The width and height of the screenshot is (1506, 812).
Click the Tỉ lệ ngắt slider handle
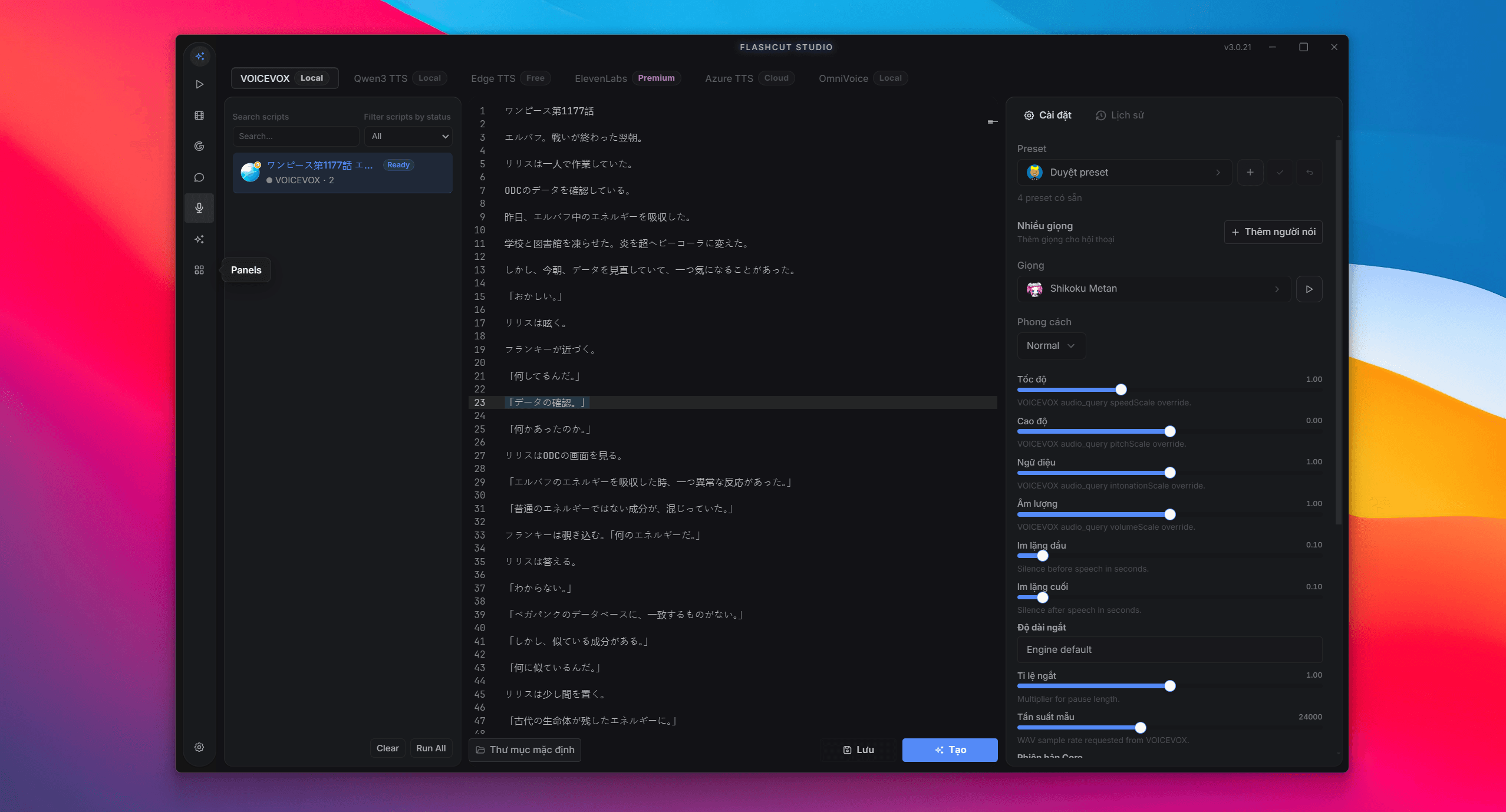[x=1170, y=686]
